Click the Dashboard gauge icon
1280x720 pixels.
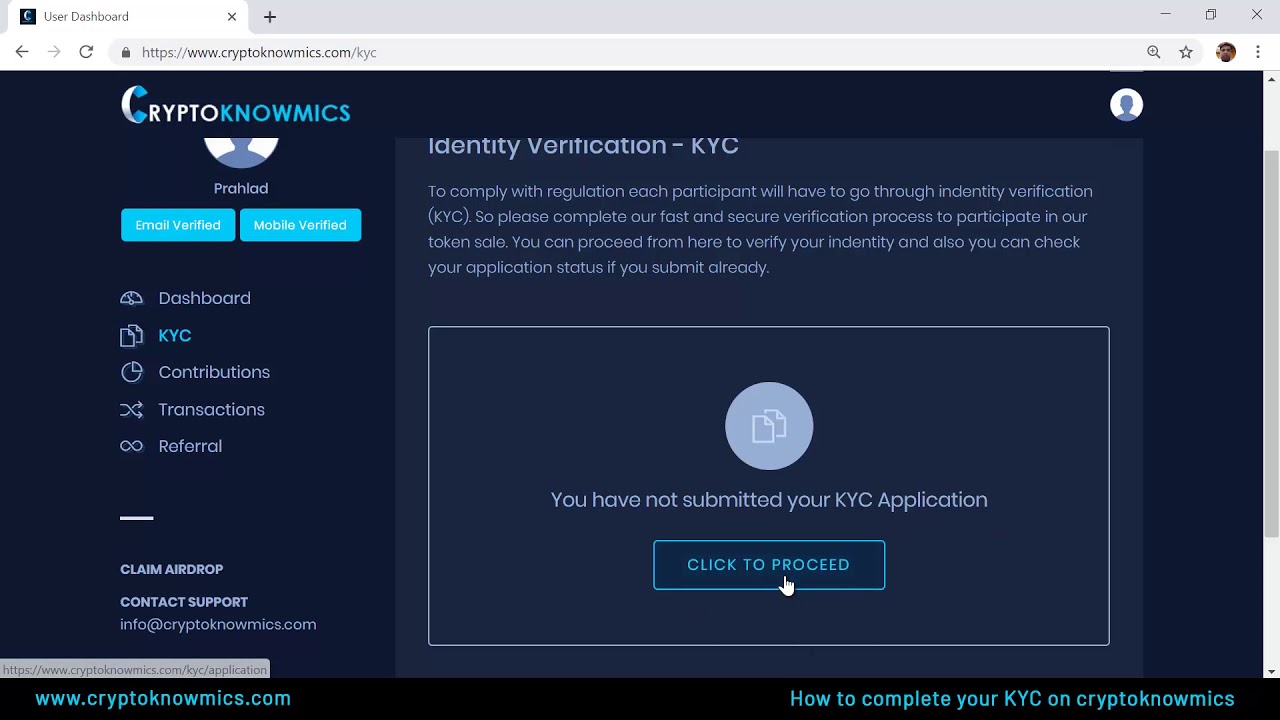[x=132, y=298]
